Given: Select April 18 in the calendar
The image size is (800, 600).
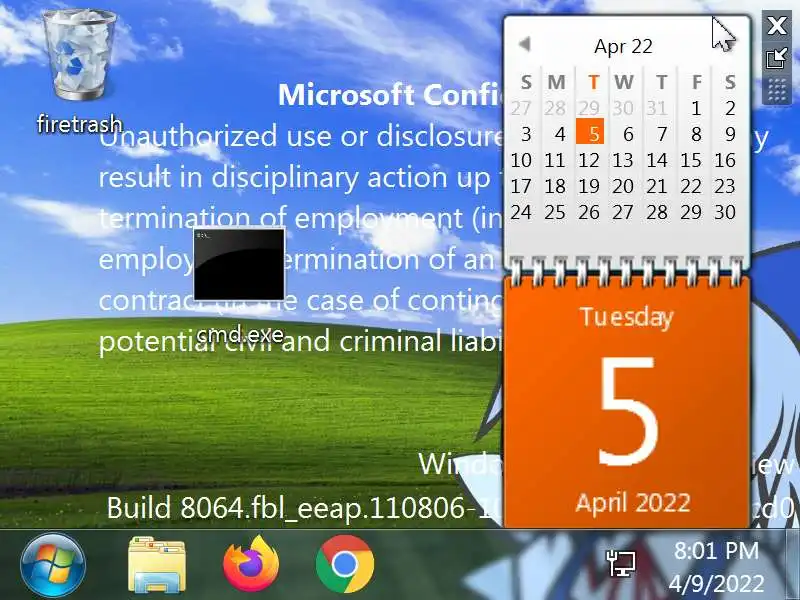Looking at the screenshot, I should 555,186.
